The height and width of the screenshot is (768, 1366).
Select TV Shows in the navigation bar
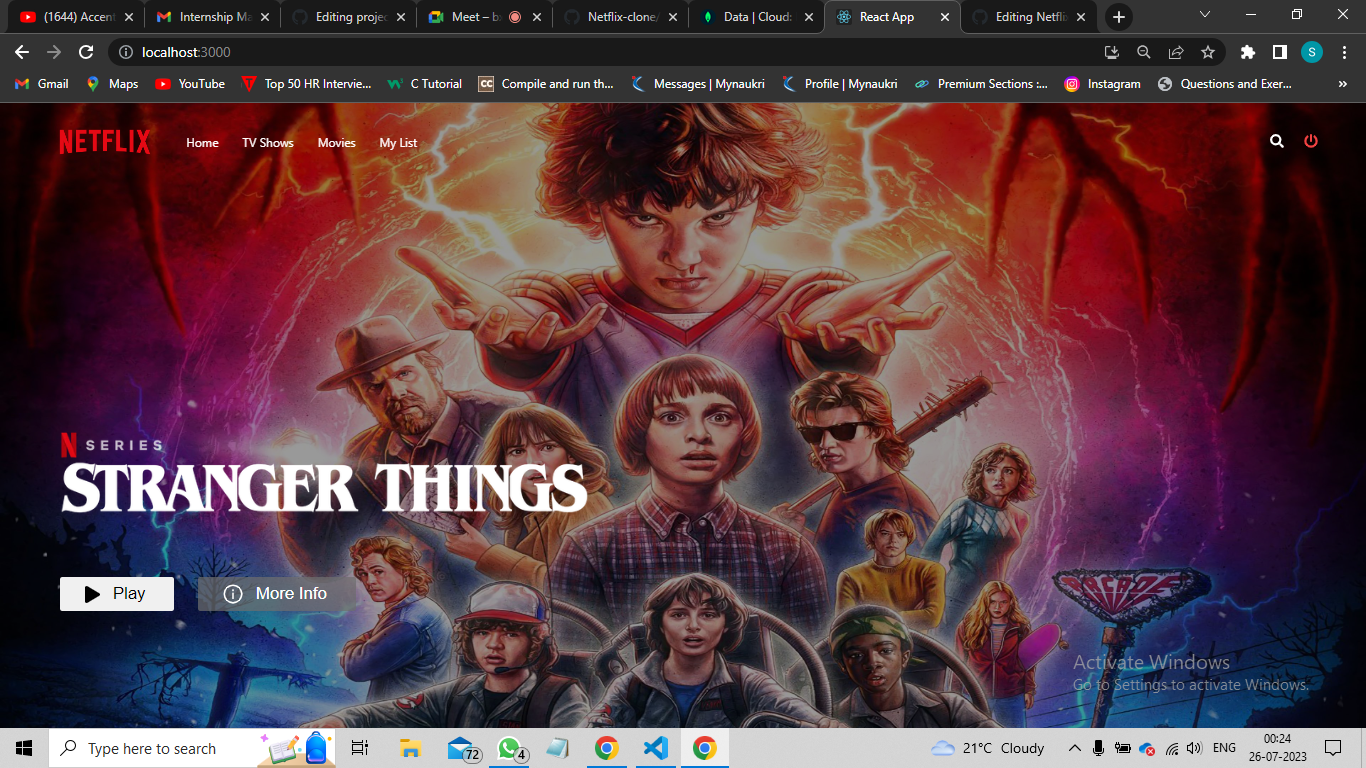[x=267, y=143]
